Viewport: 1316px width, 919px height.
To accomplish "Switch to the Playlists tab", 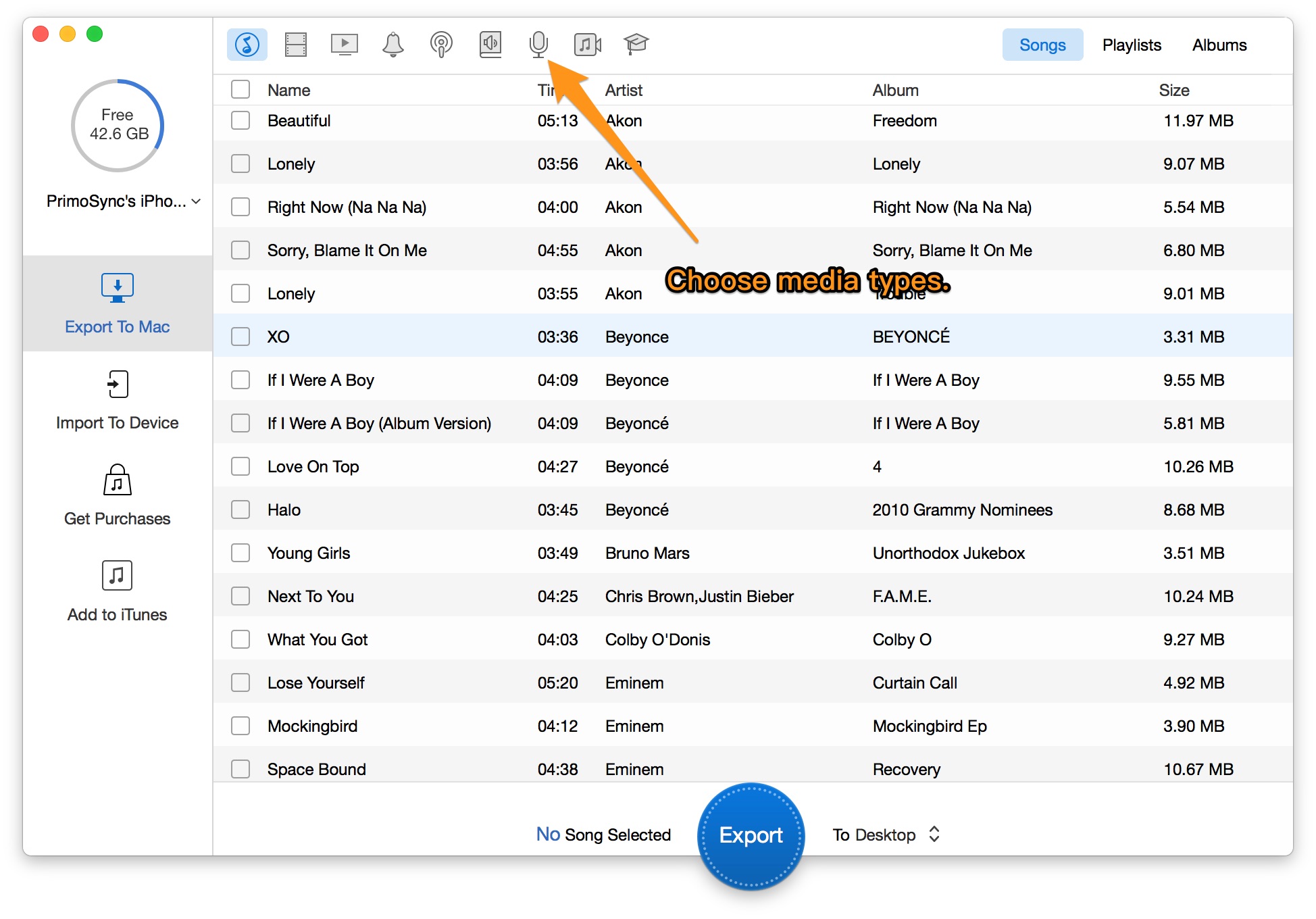I will tap(1132, 45).
